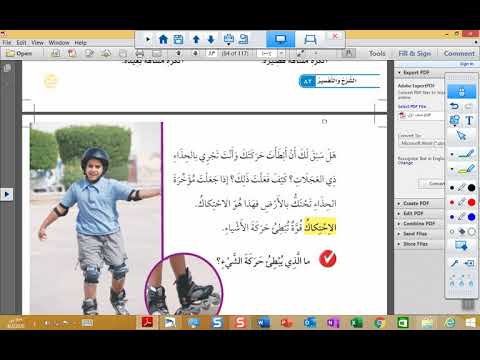Choose the large white eraser size circle
Viewport: 480px width, 360px height.
click(x=471, y=232)
